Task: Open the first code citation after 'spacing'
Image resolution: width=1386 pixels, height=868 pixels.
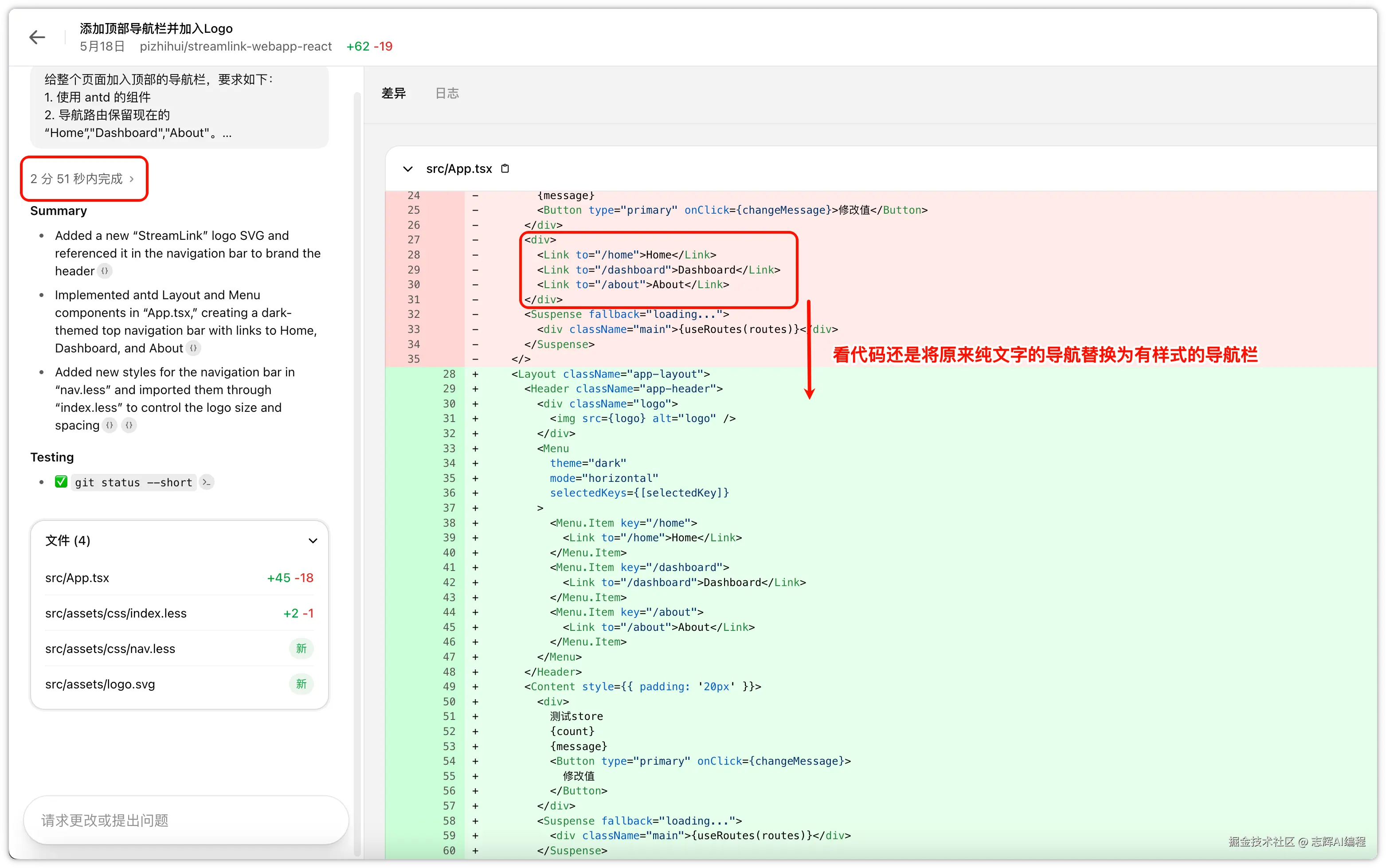Action: coord(110,426)
